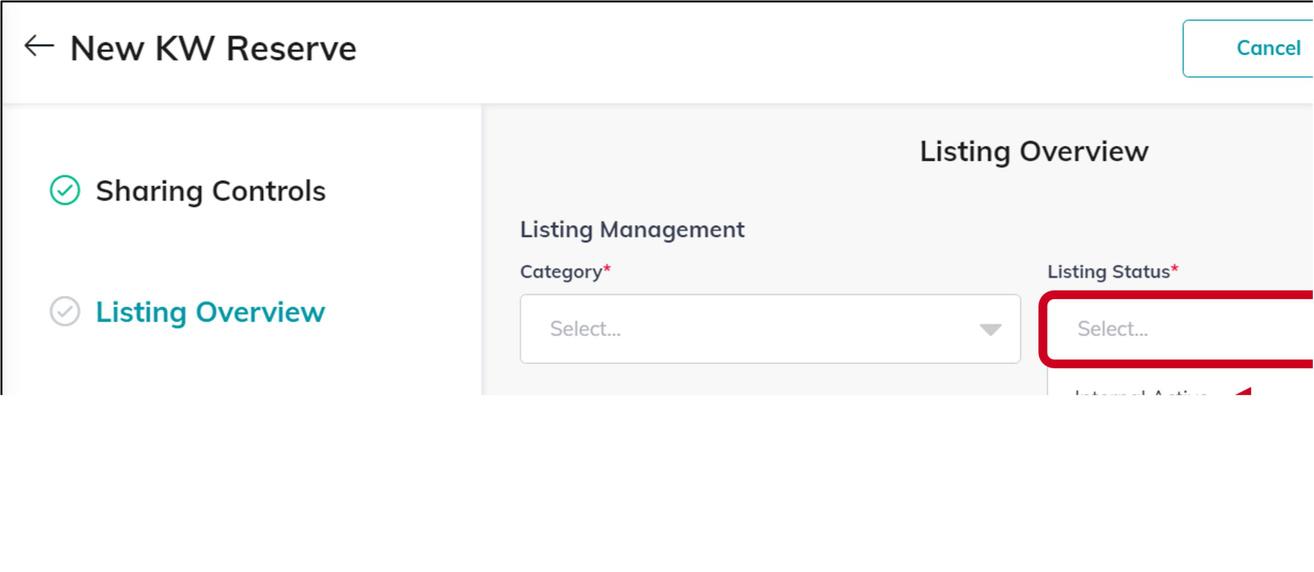Viewport: 1314px width, 572px height.
Task: Choose the Internal Active status option
Action: (x=1141, y=392)
